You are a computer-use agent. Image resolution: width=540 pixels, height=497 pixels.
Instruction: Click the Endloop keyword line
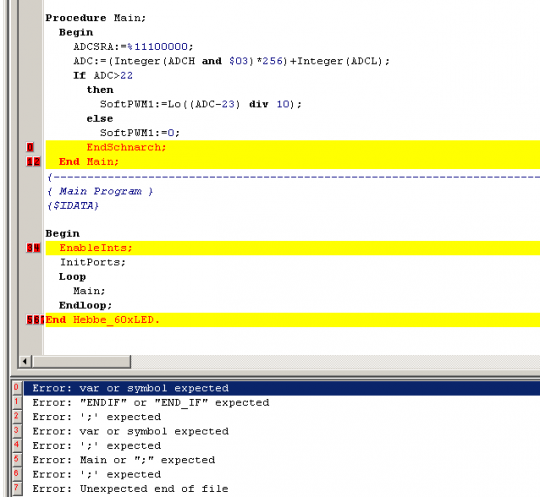pyautogui.click(x=85, y=305)
